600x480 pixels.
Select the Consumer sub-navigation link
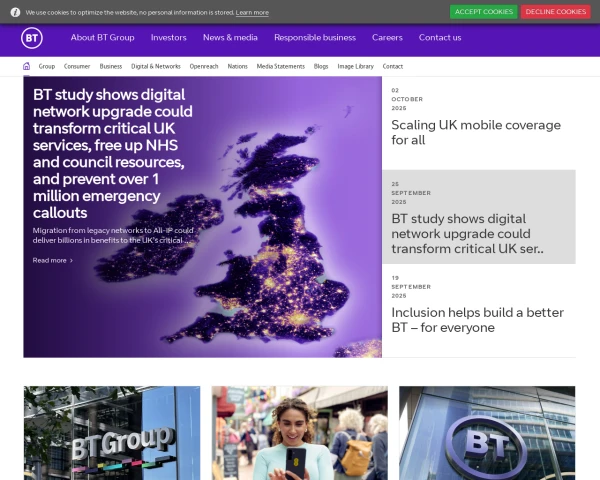[77, 66]
